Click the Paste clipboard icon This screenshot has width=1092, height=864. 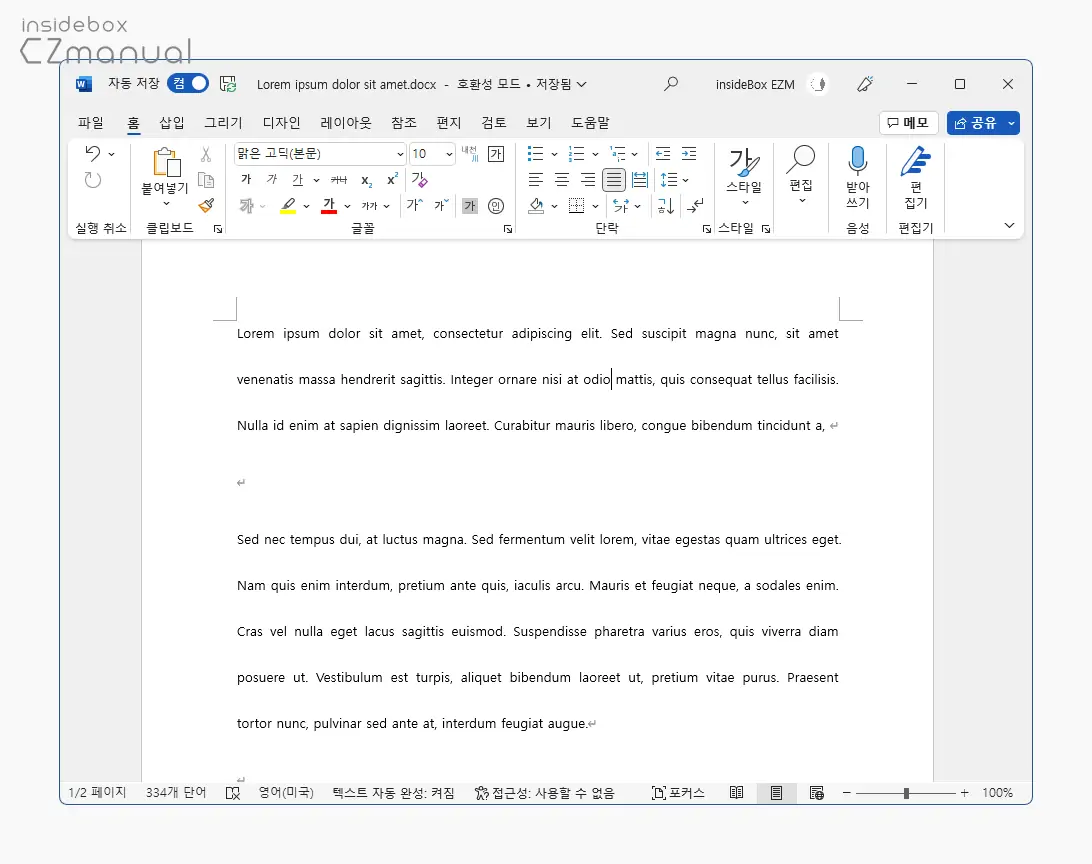[x=166, y=162]
